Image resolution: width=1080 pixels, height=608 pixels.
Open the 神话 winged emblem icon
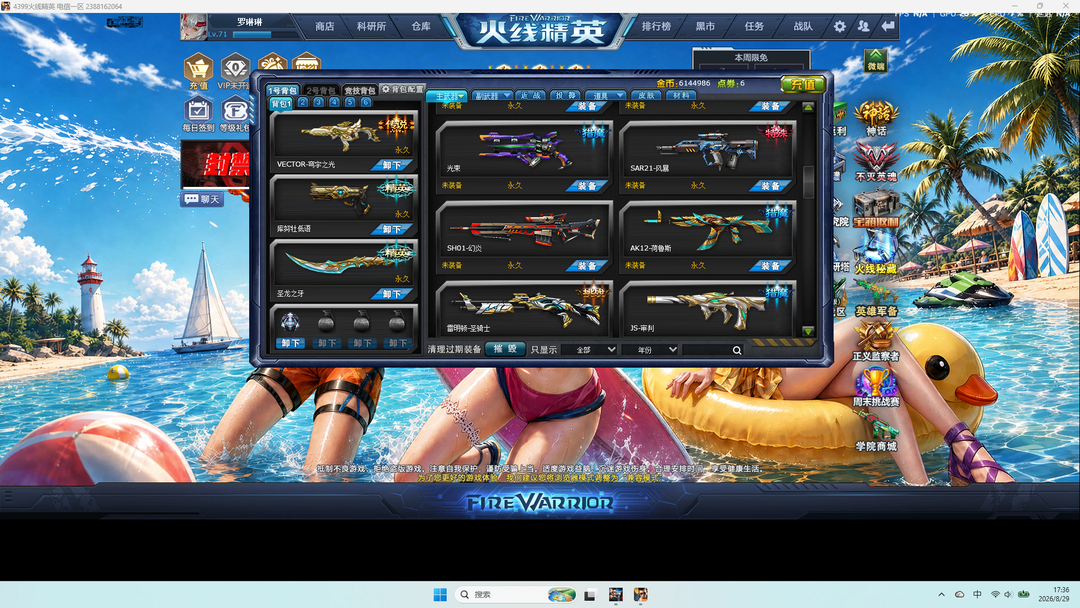pos(875,117)
